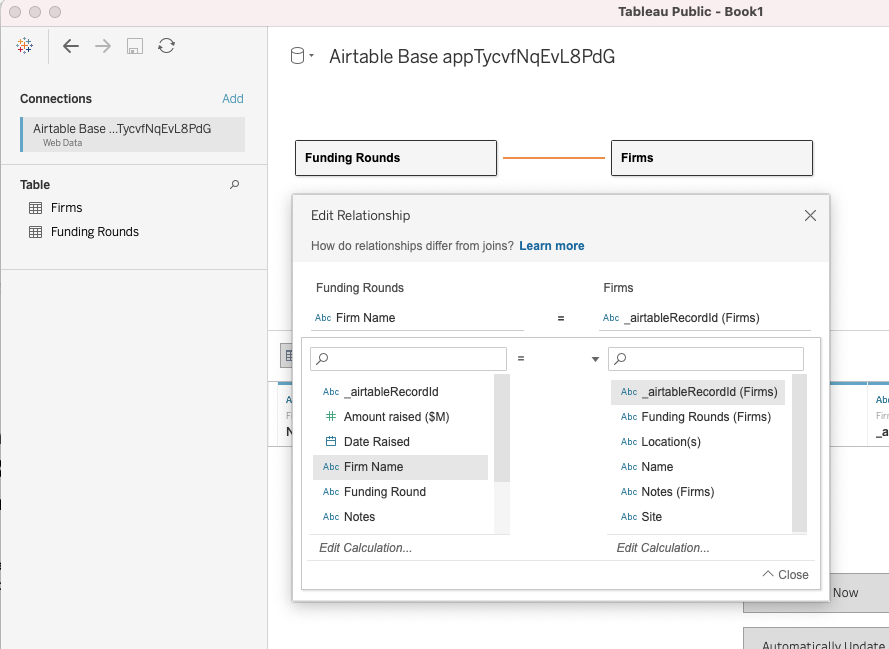
Task: Select the Firms table in sidebar
Action: 66,208
